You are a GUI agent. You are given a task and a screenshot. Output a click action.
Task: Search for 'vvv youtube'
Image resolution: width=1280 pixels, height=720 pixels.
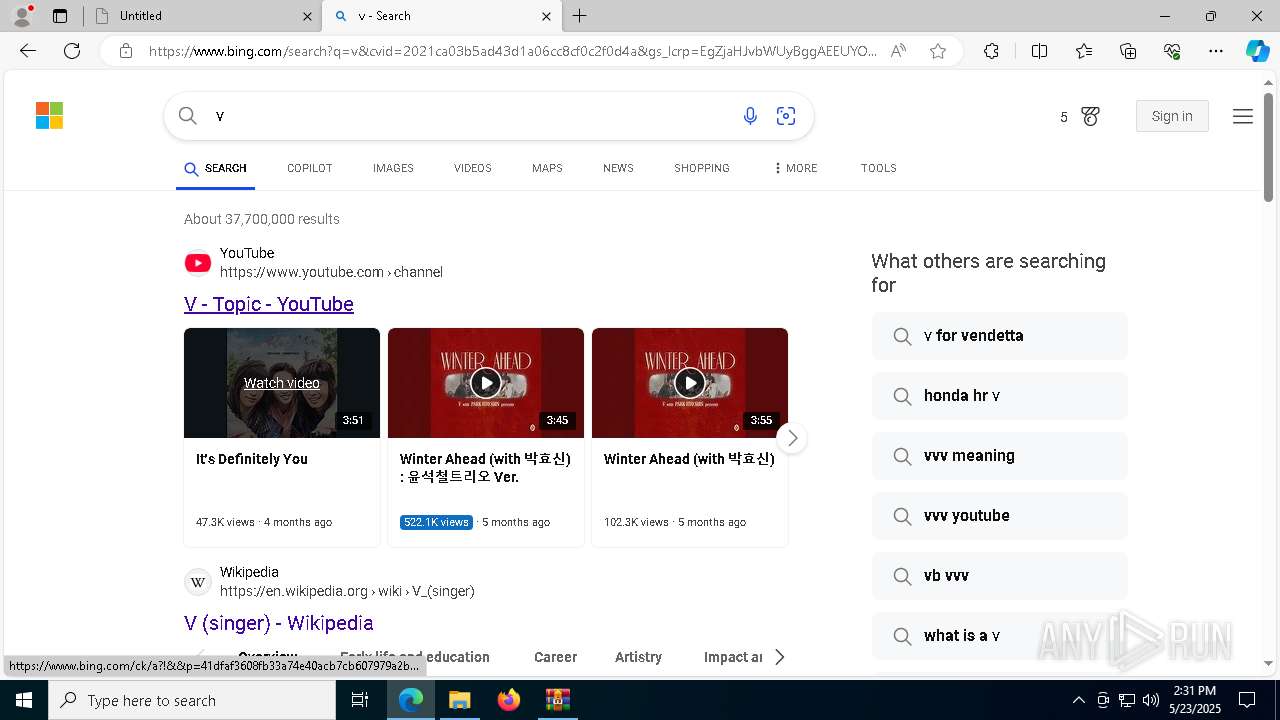[x=1000, y=516]
